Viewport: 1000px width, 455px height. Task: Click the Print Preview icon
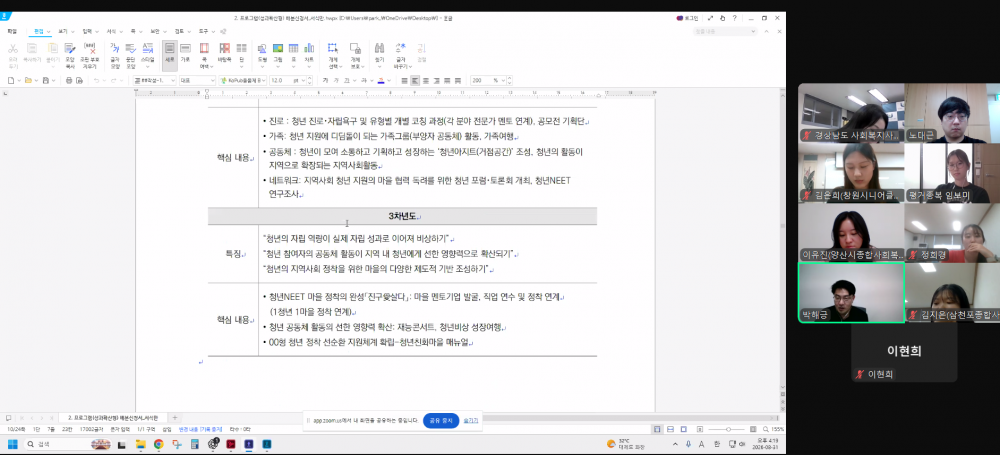click(80, 80)
